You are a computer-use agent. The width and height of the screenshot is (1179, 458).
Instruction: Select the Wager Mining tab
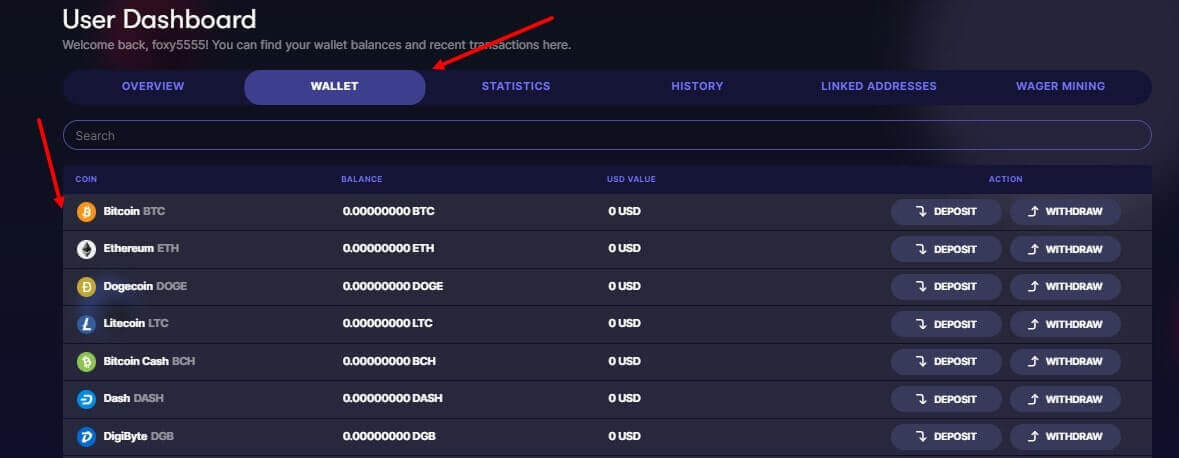click(1060, 87)
